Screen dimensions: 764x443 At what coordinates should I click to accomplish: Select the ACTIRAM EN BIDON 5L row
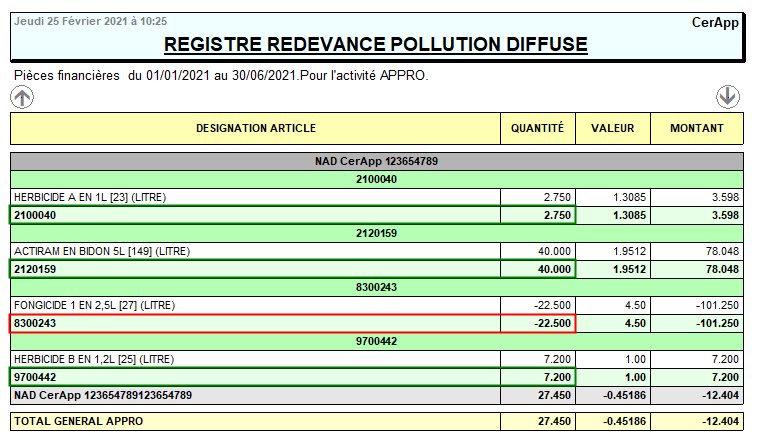(x=255, y=251)
